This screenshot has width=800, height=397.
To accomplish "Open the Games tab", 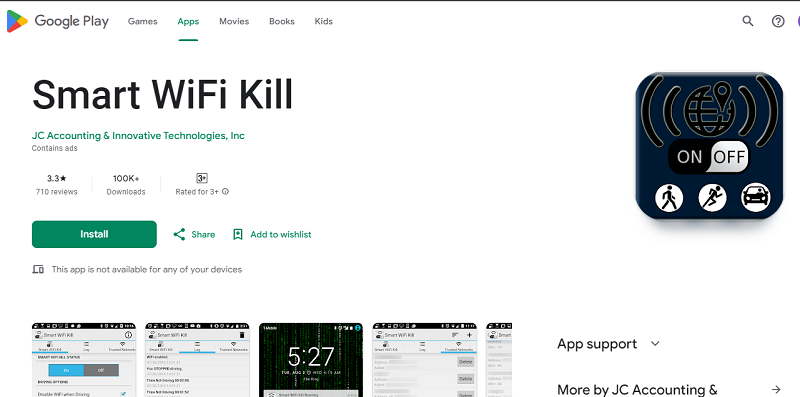I will 142,21.
